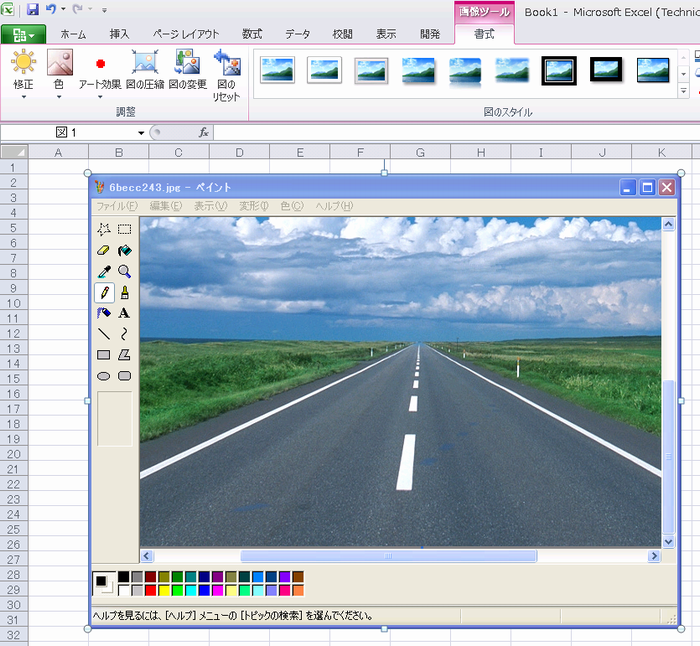Click the 変形(I) menu in the Paint picture
Image resolution: width=700 pixels, height=646 pixels.
254,206
